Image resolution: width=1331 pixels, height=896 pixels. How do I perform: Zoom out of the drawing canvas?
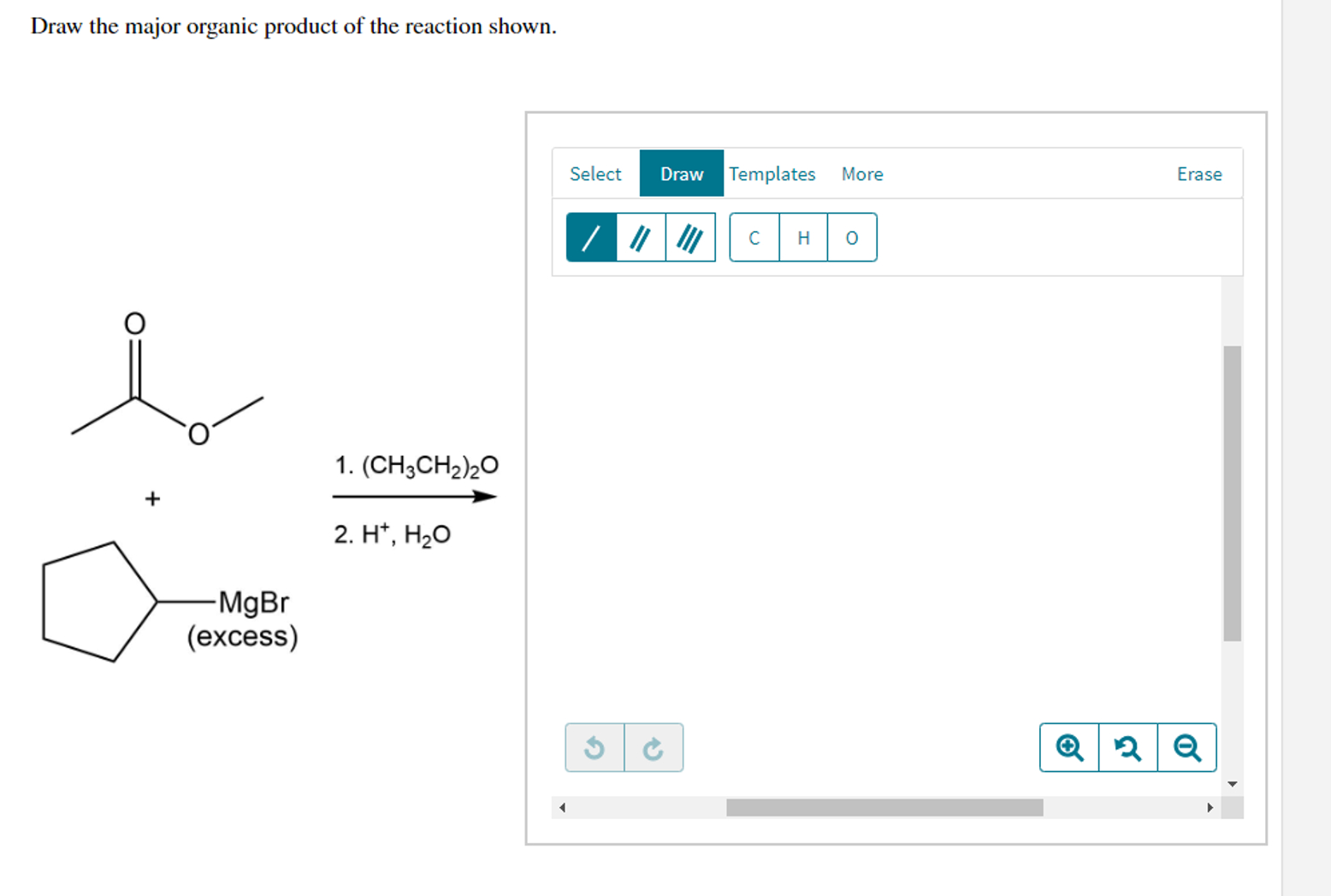[1186, 747]
